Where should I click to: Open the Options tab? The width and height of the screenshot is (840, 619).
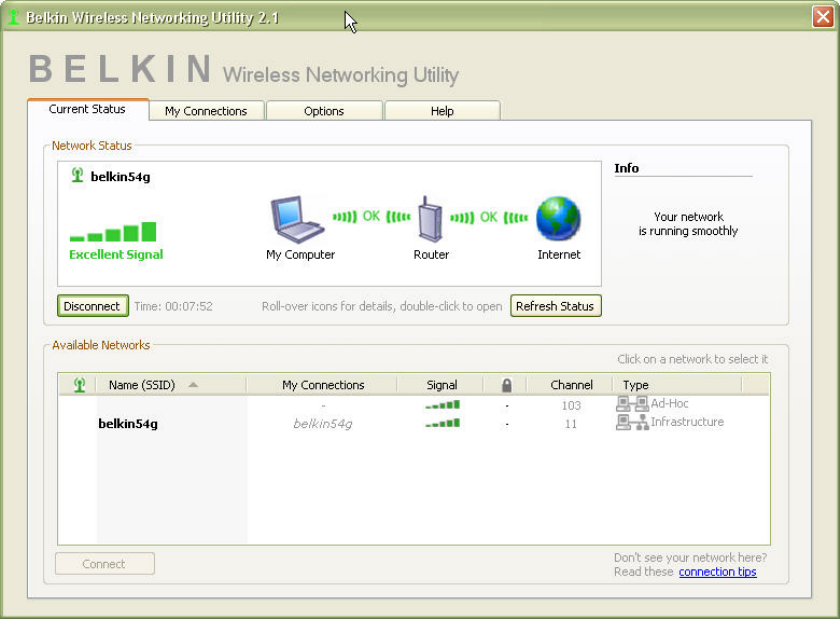tap(324, 111)
